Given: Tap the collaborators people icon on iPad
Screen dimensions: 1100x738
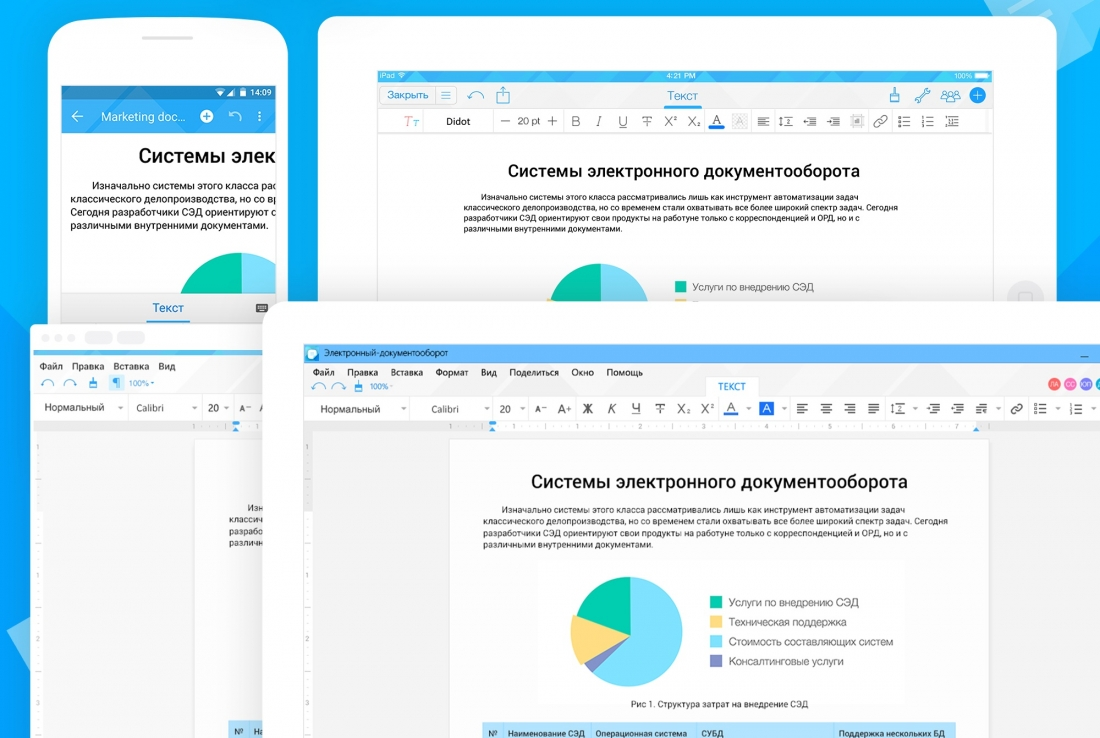Looking at the screenshot, I should 950,95.
